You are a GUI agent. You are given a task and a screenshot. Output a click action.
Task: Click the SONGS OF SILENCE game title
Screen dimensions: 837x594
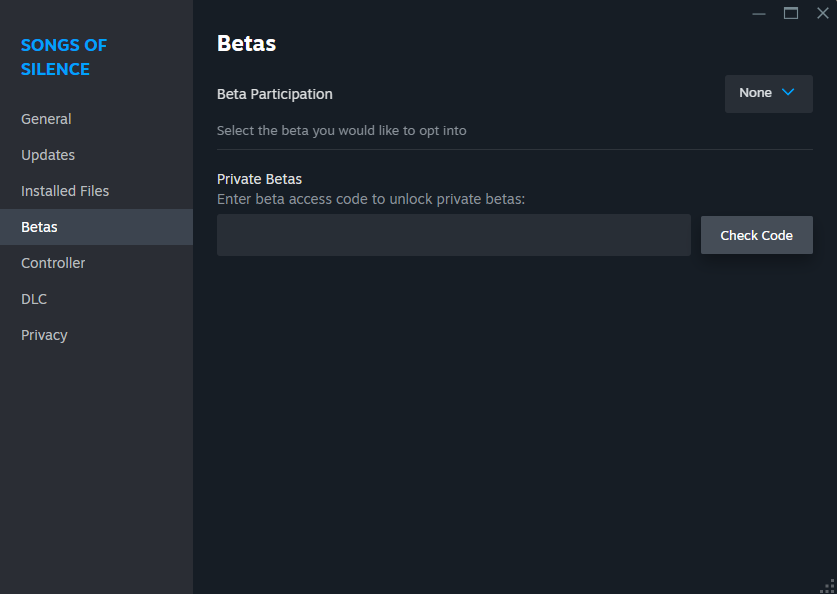click(x=64, y=57)
